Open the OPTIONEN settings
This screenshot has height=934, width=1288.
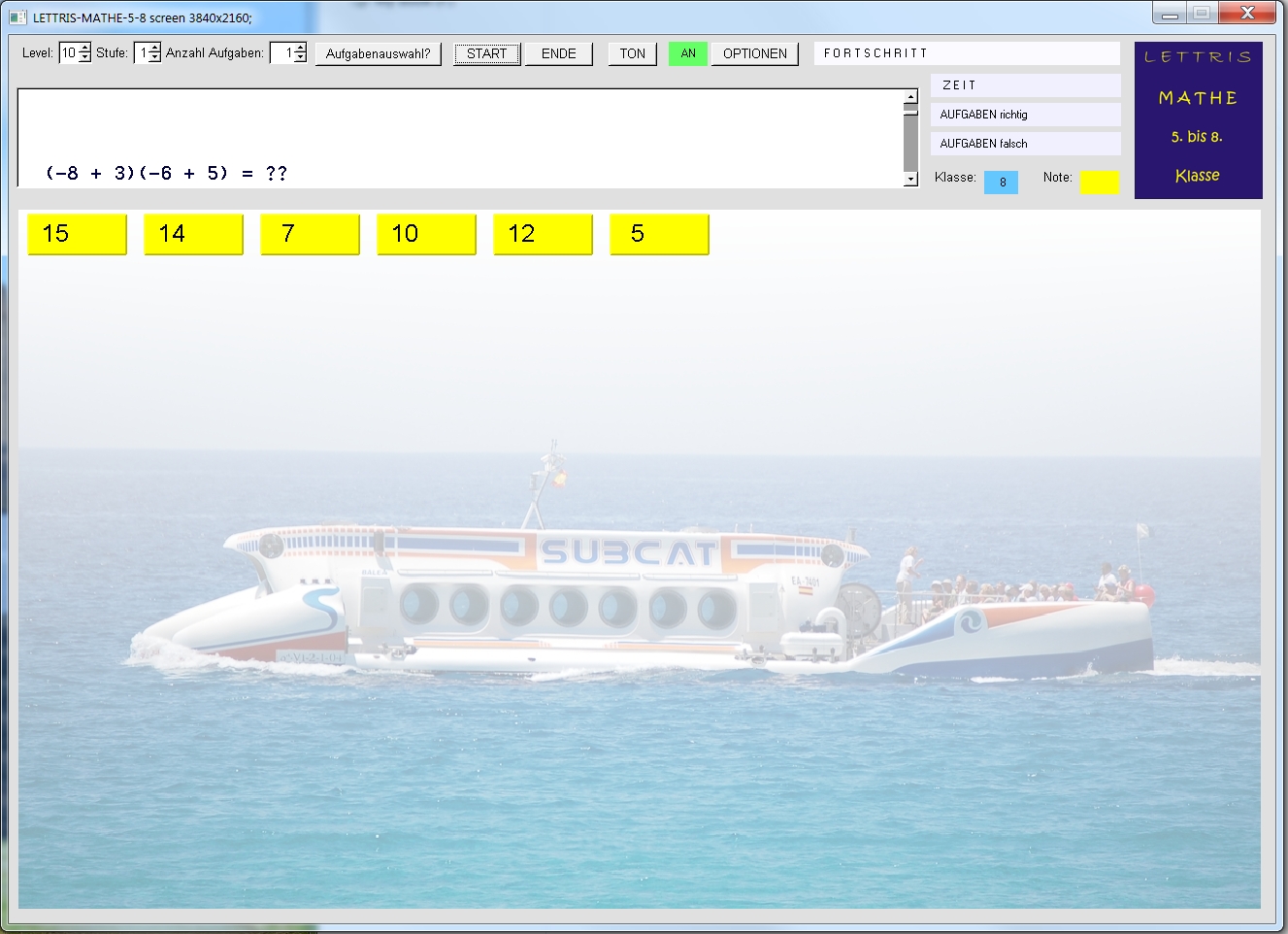[754, 53]
